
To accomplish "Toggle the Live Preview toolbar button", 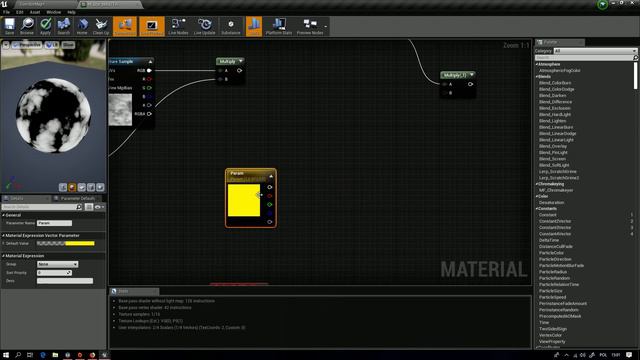I will tap(152, 27).
